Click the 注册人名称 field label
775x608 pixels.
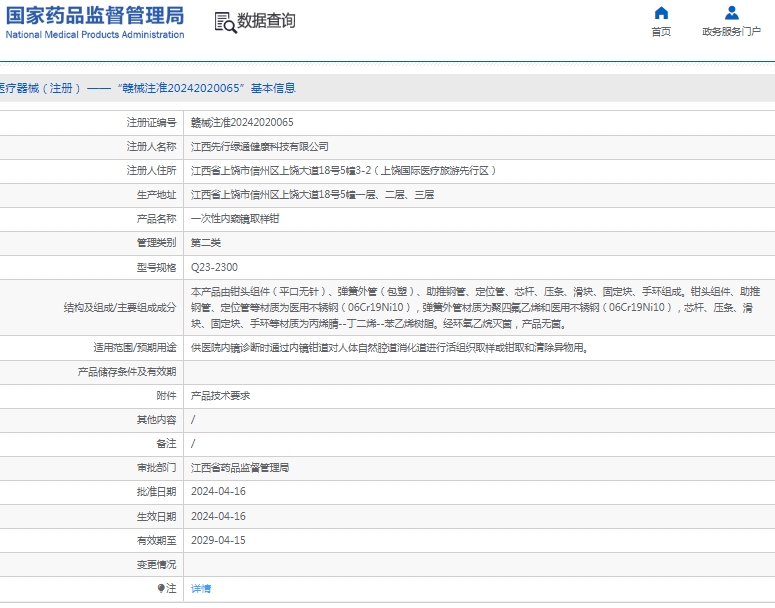click(151, 146)
